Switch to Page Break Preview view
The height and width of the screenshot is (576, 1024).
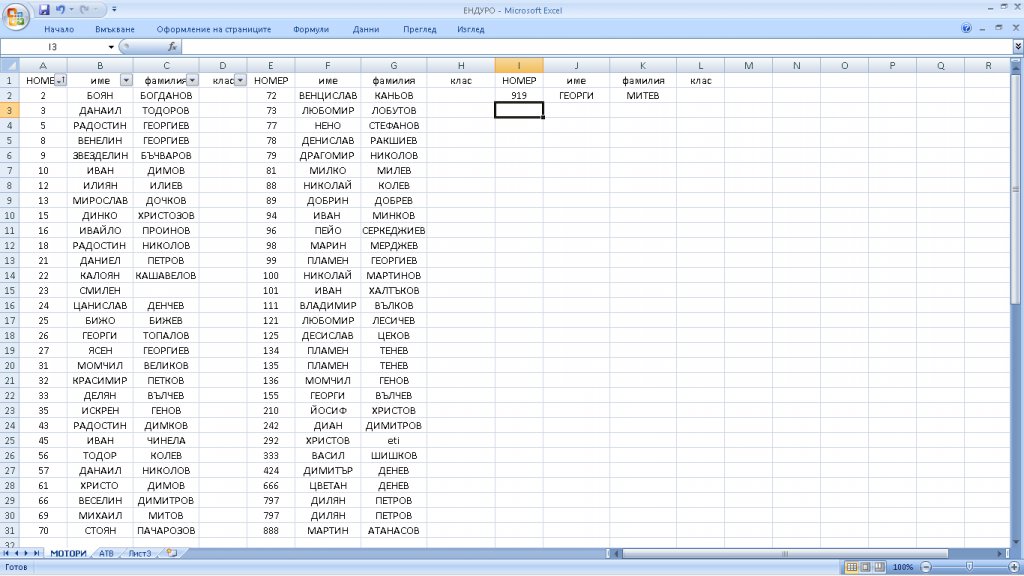tap(879, 566)
